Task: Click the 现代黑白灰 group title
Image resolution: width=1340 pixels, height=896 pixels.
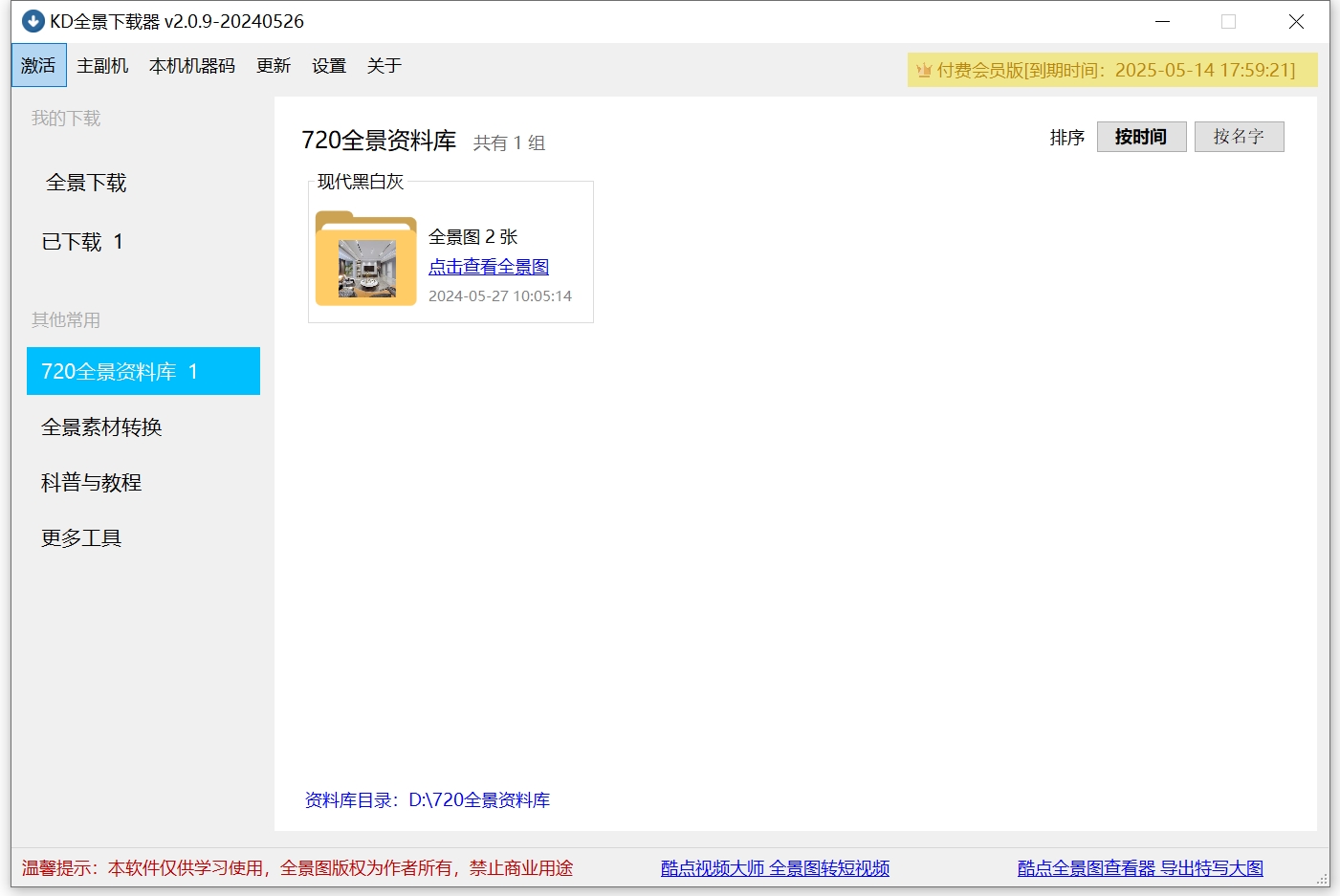Action: (x=361, y=182)
